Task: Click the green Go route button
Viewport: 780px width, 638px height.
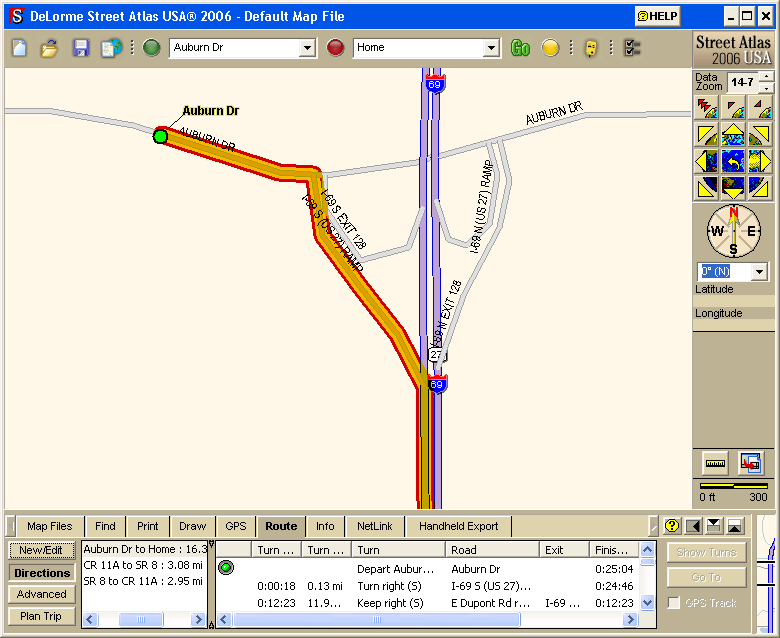Action: pyautogui.click(x=520, y=48)
